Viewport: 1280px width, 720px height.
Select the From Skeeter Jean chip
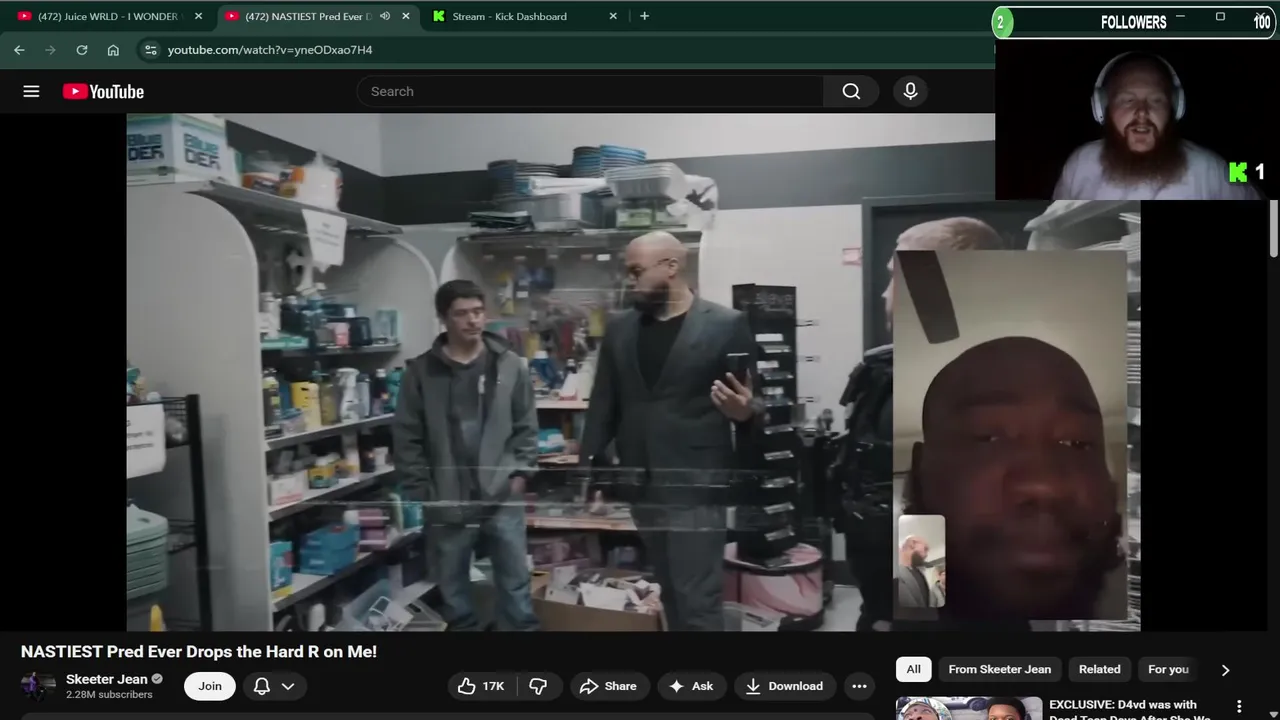click(x=1000, y=669)
